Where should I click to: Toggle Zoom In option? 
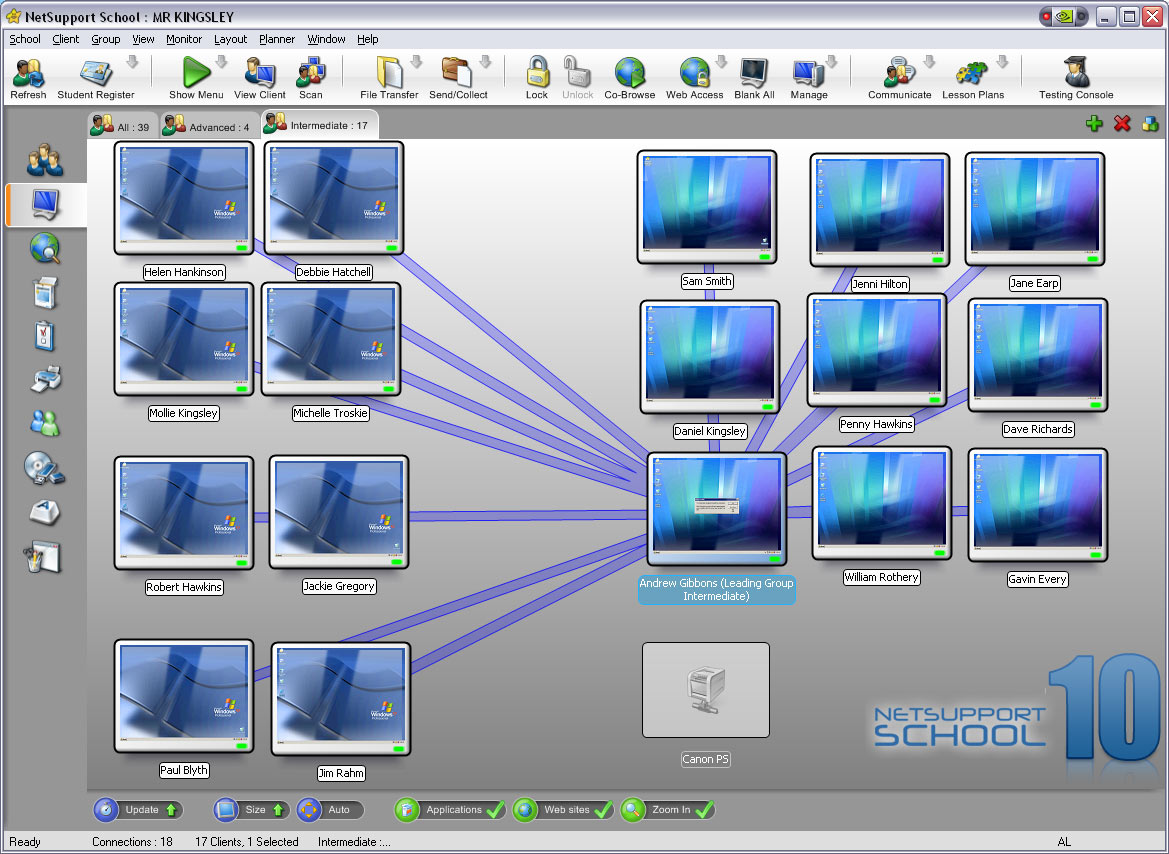pyautogui.click(x=668, y=810)
